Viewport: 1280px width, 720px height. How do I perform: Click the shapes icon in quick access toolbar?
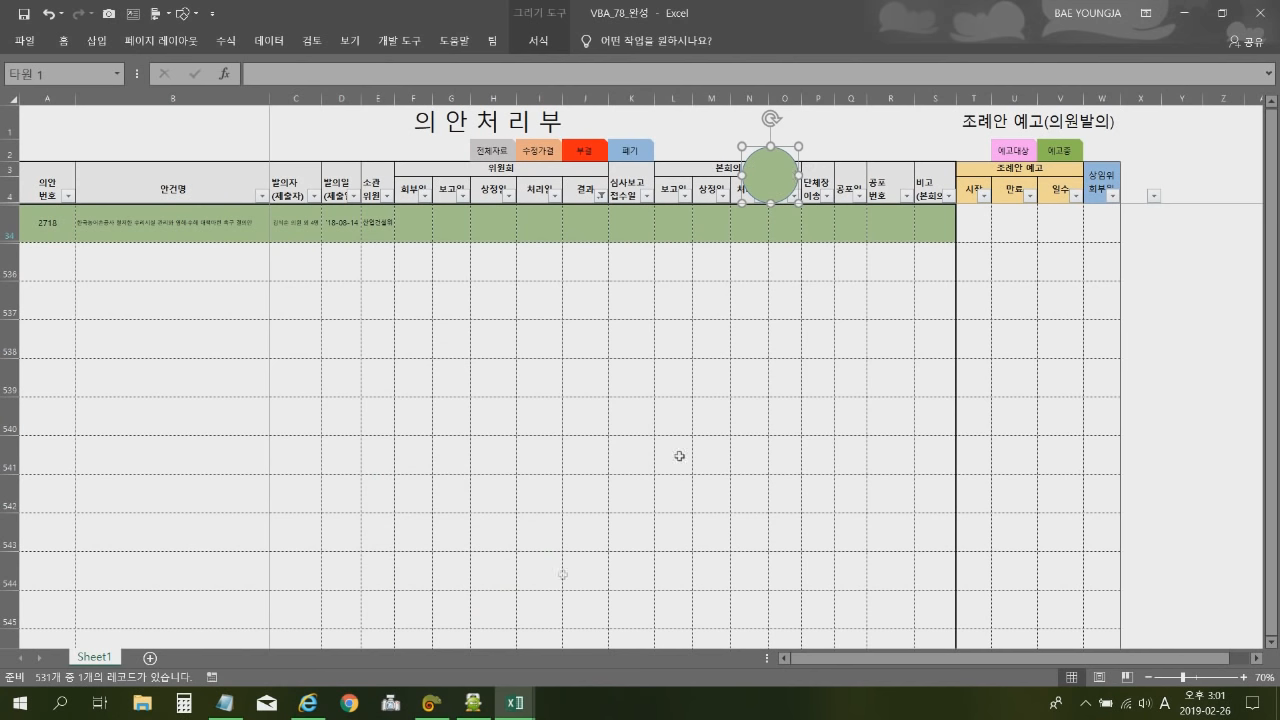[182, 14]
